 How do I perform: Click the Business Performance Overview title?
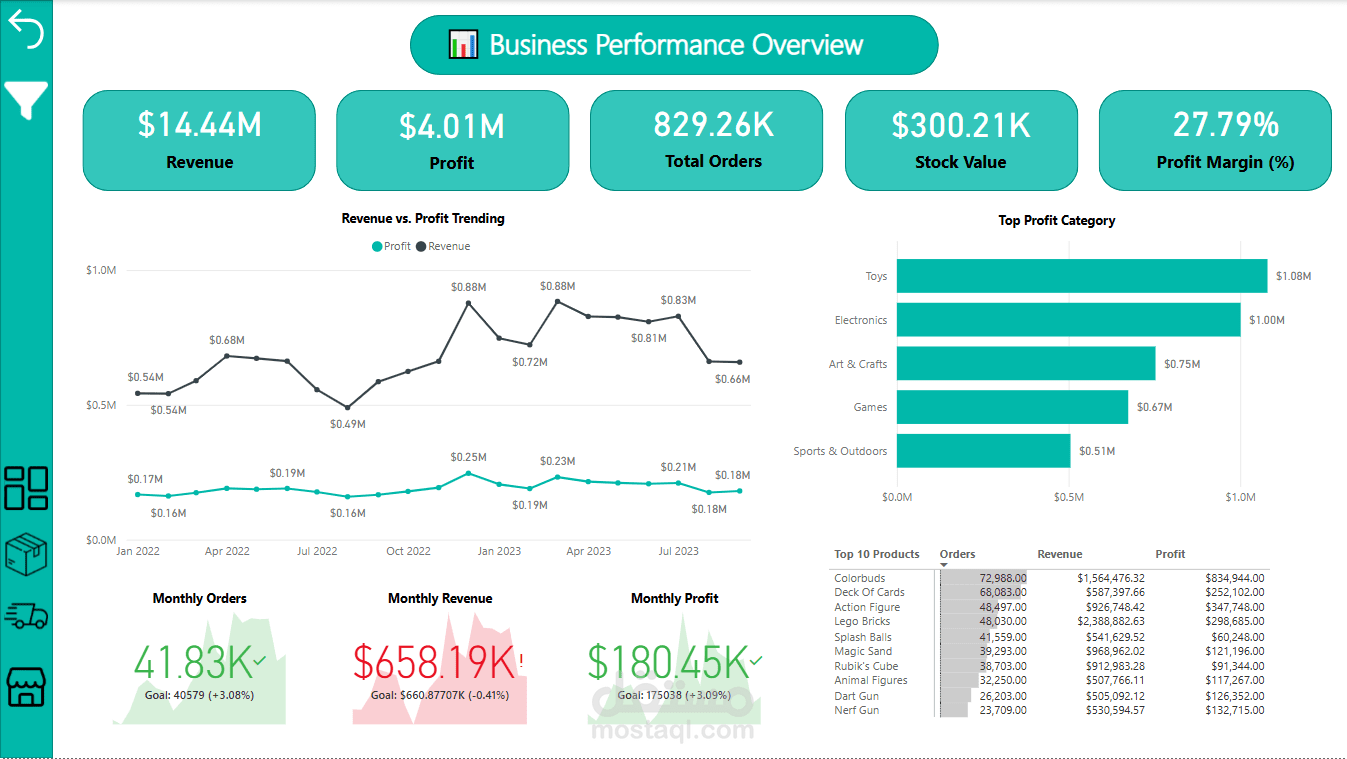[x=676, y=45]
